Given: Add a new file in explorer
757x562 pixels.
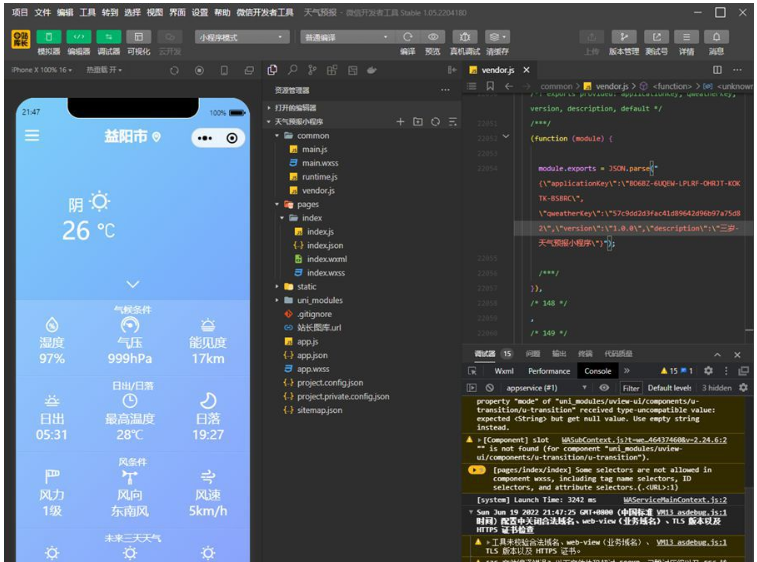Looking at the screenshot, I should click(400, 122).
